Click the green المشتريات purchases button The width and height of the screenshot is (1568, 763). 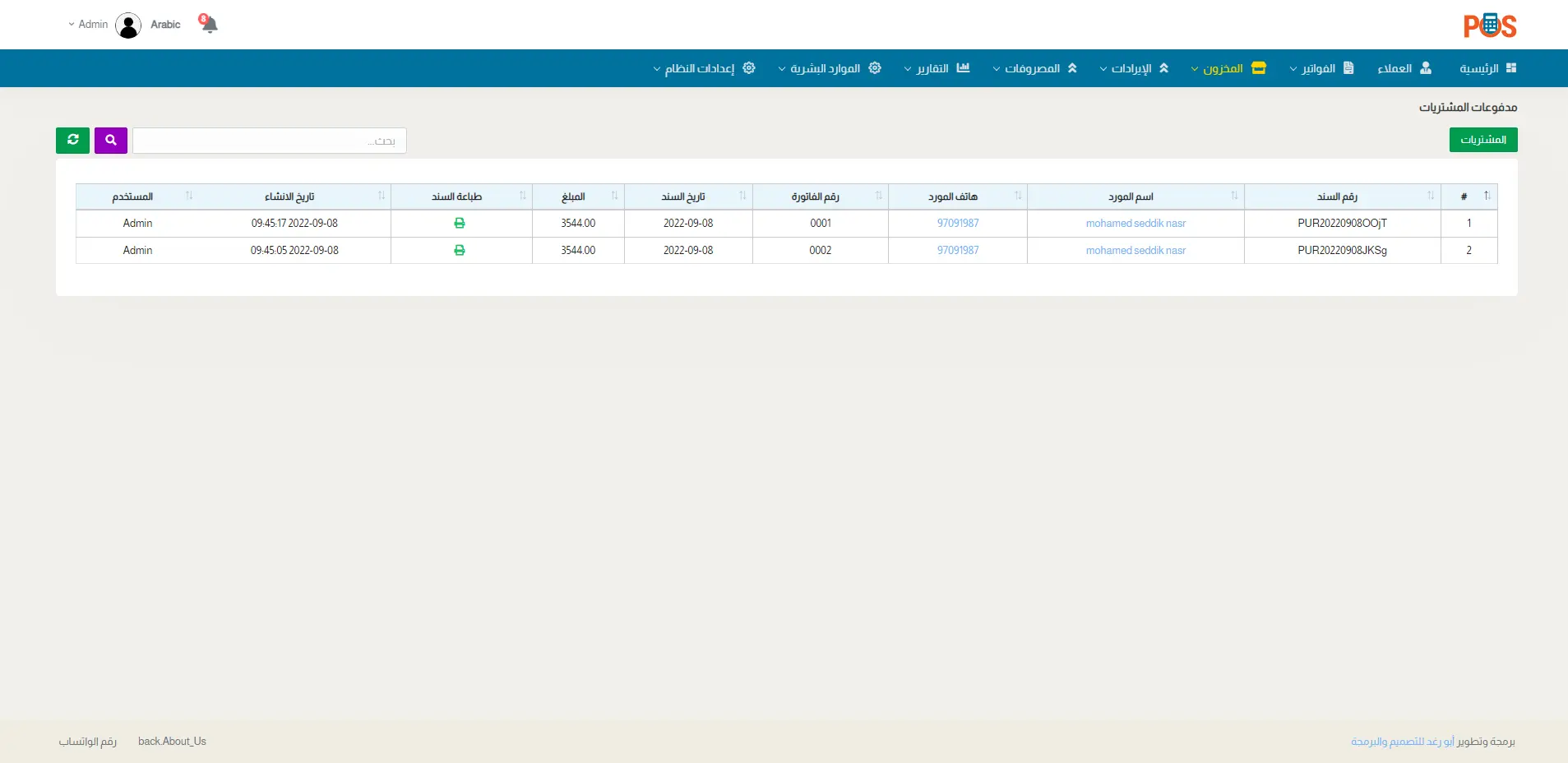[1482, 140]
